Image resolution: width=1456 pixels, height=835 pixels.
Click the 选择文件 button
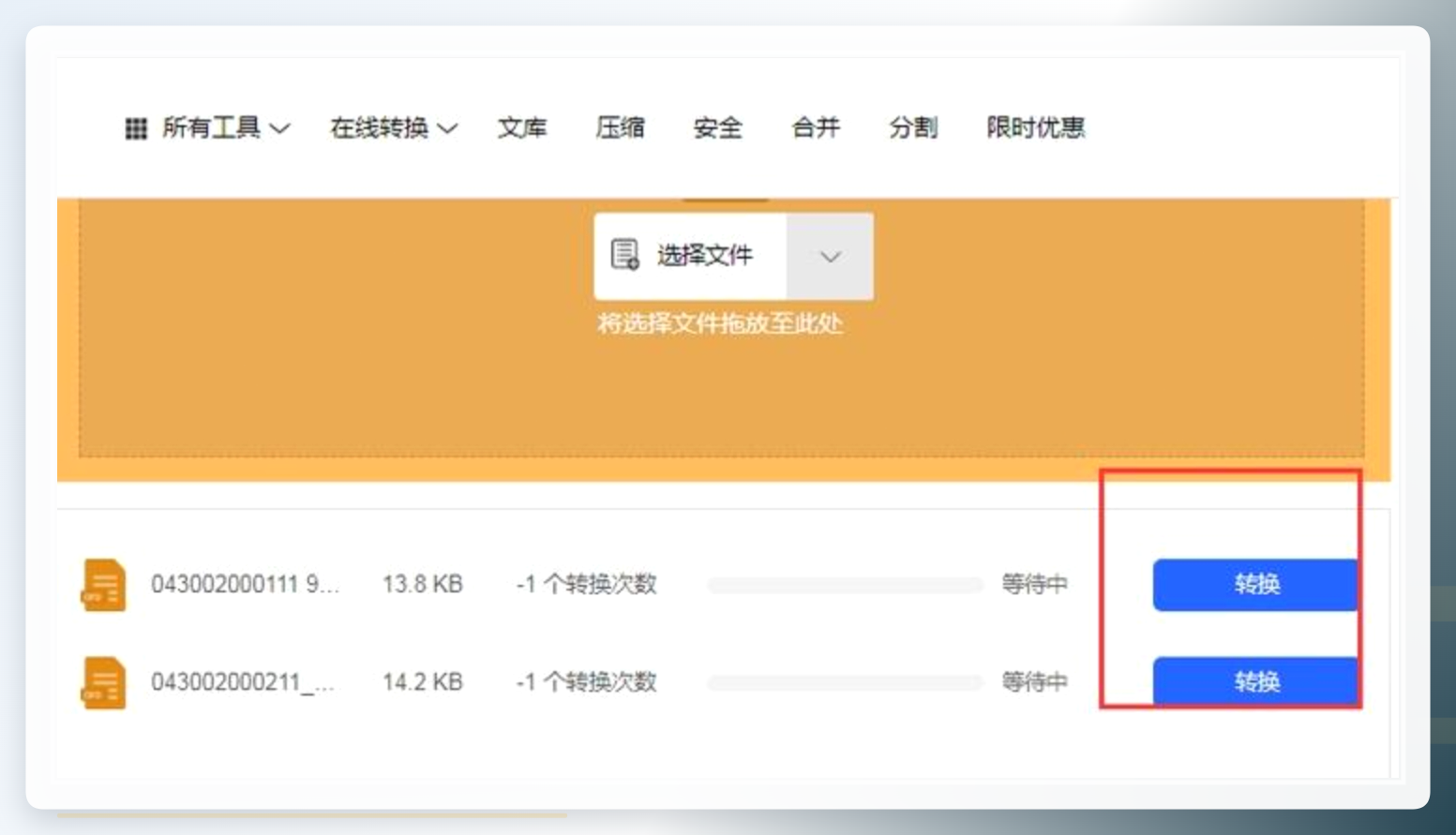(x=690, y=256)
